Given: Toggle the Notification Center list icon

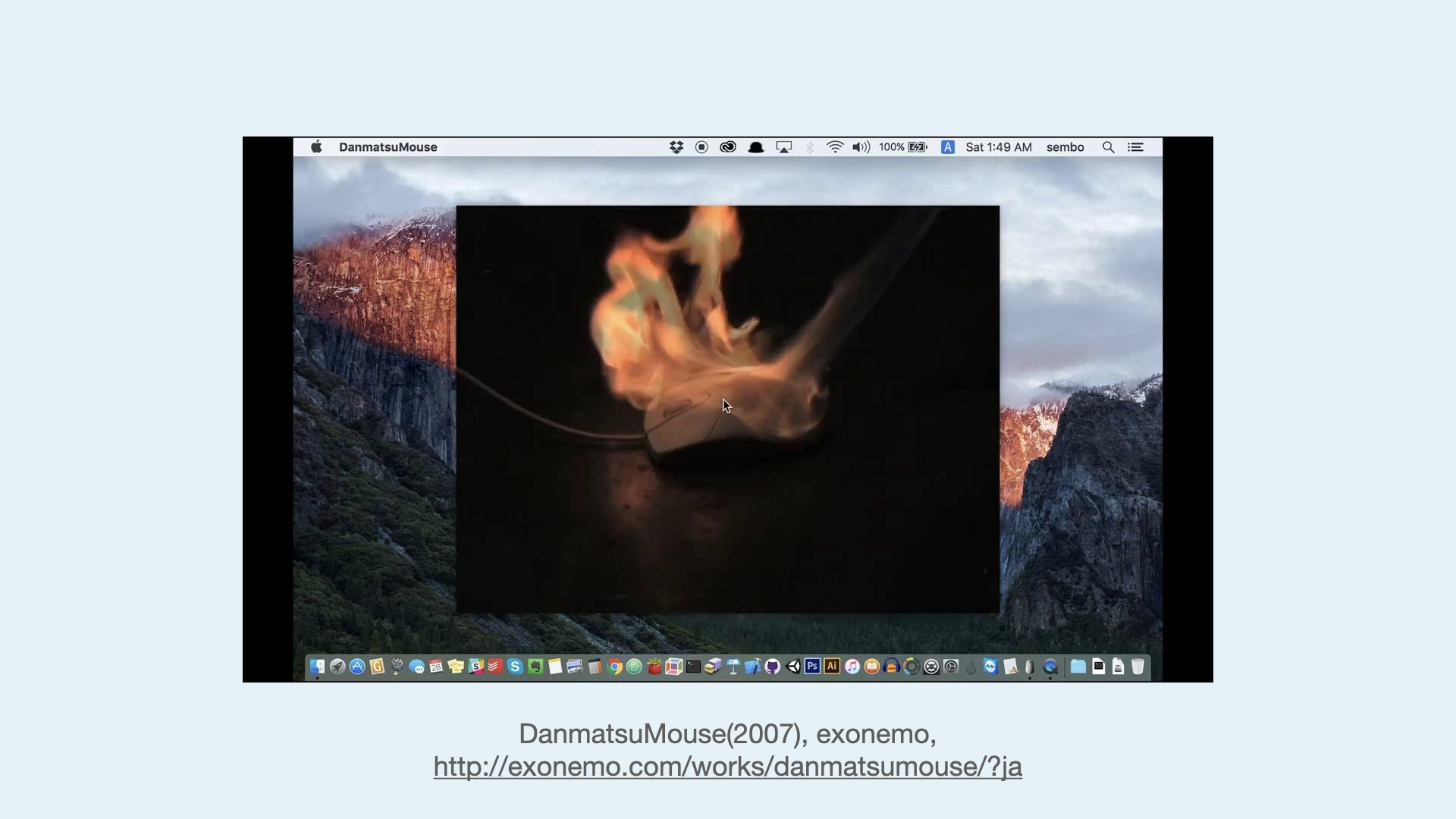Looking at the screenshot, I should click(x=1135, y=147).
